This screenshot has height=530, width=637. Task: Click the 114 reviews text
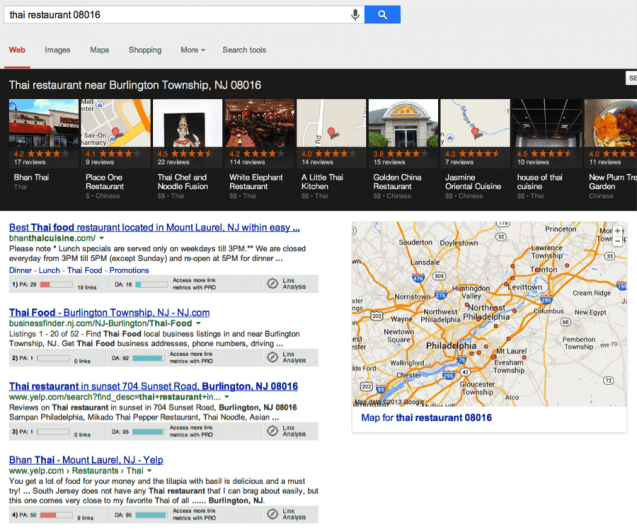[247, 162]
